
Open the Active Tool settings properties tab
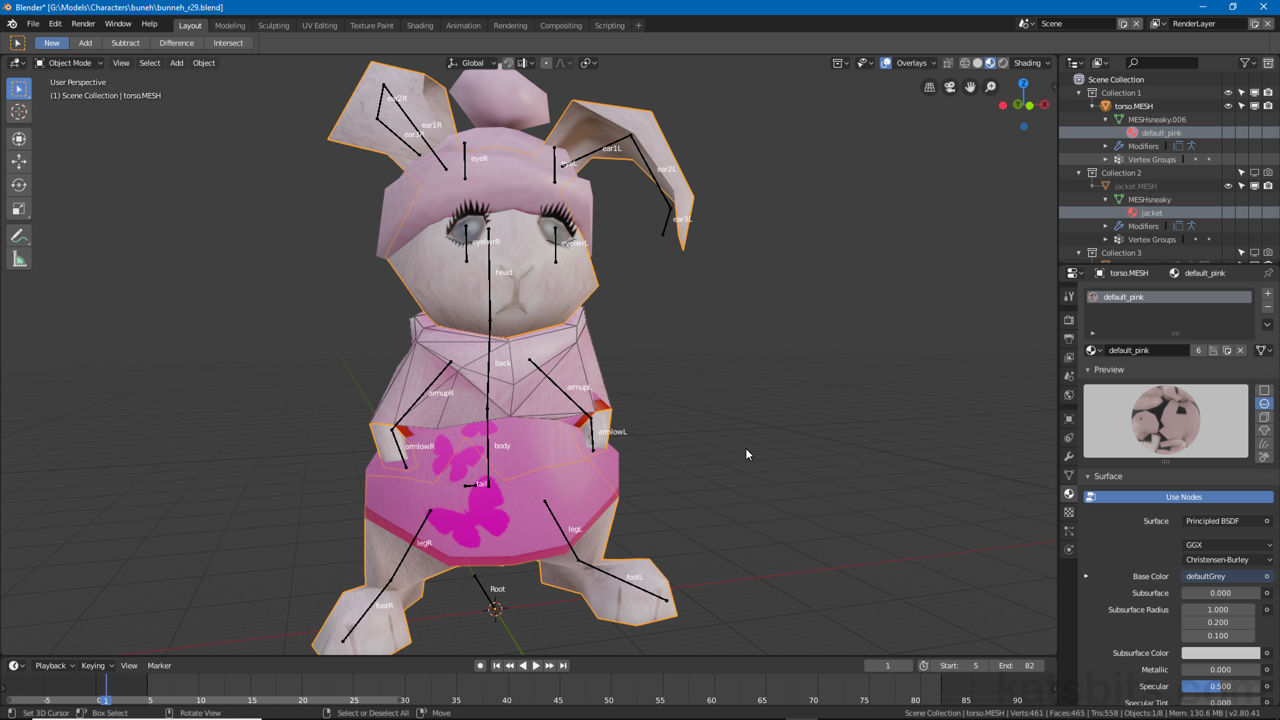pyautogui.click(x=1069, y=297)
